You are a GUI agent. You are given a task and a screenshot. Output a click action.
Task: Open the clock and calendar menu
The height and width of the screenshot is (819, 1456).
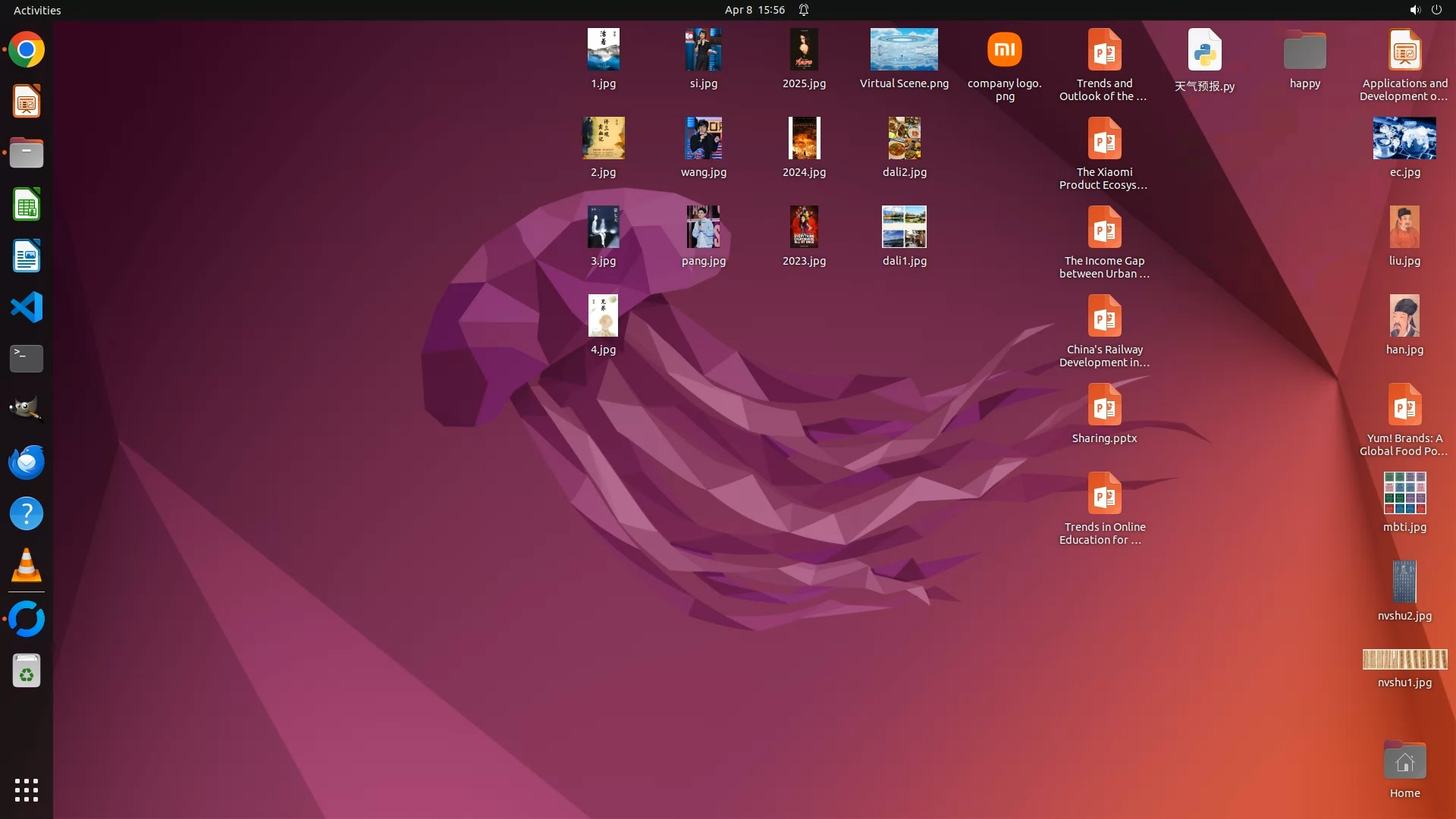(754, 10)
